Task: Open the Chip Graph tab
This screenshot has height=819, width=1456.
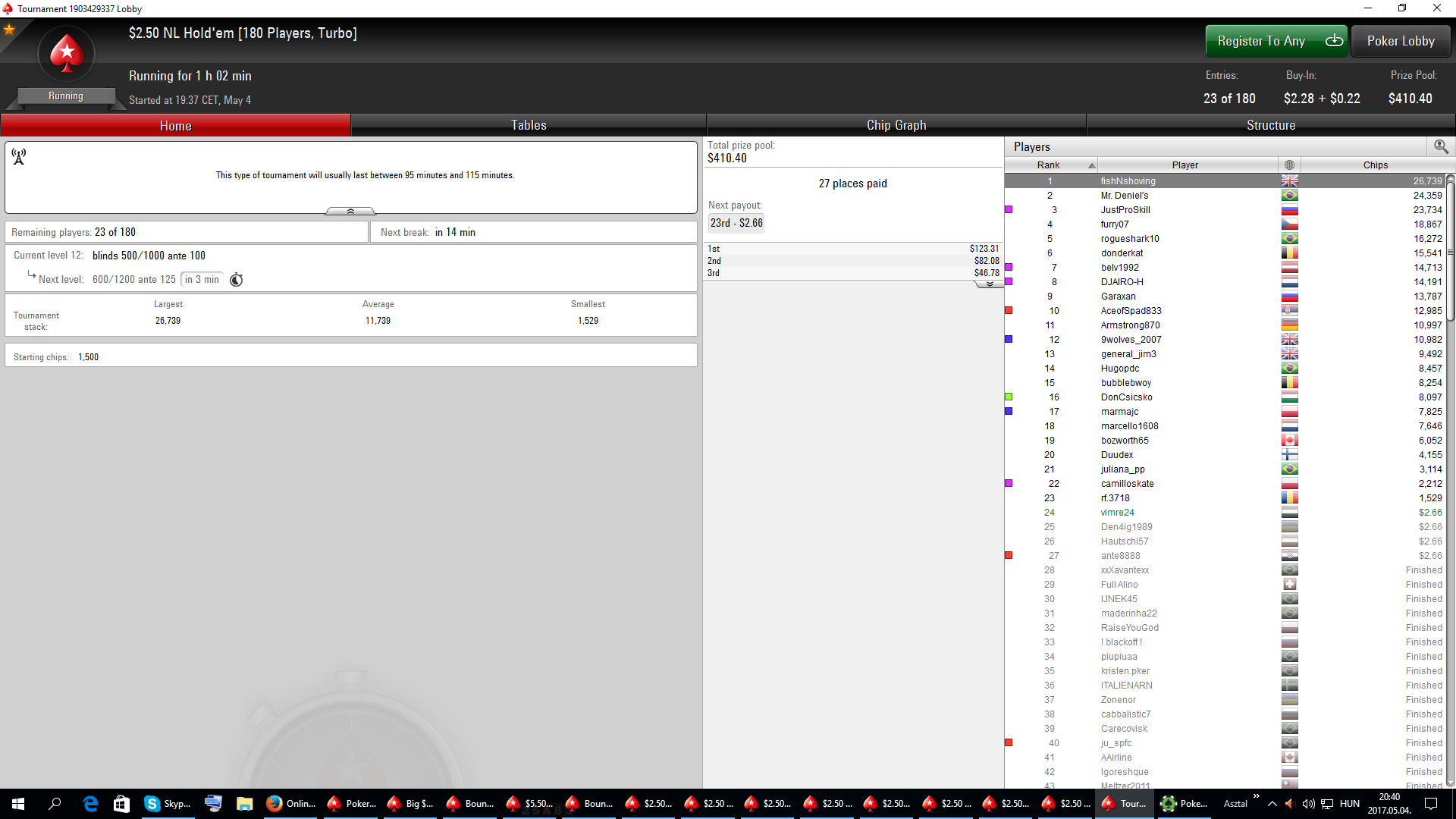Action: [896, 125]
